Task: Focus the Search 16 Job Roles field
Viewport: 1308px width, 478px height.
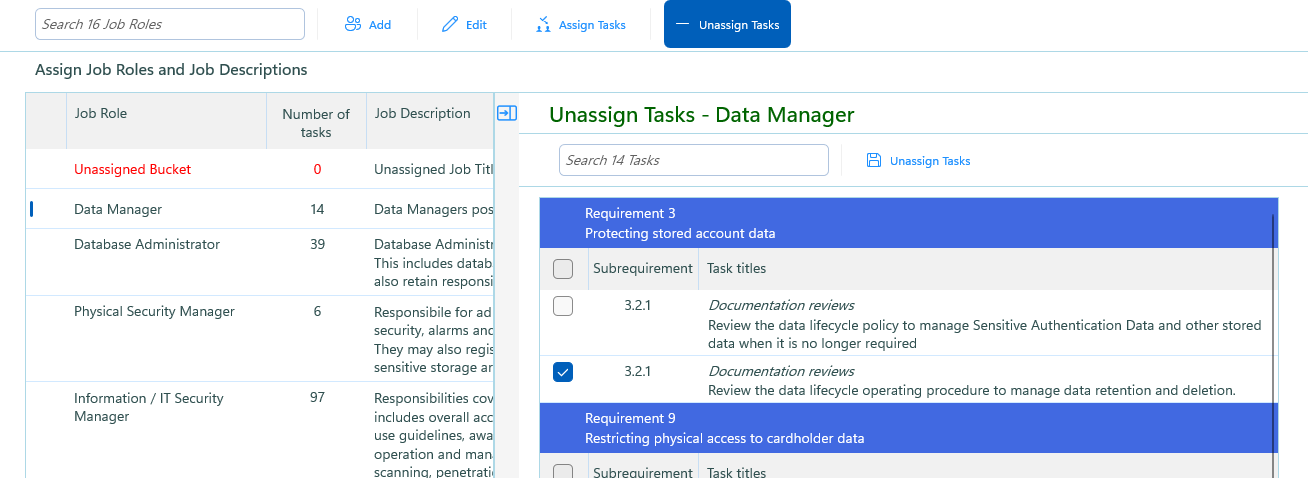Action: [170, 24]
